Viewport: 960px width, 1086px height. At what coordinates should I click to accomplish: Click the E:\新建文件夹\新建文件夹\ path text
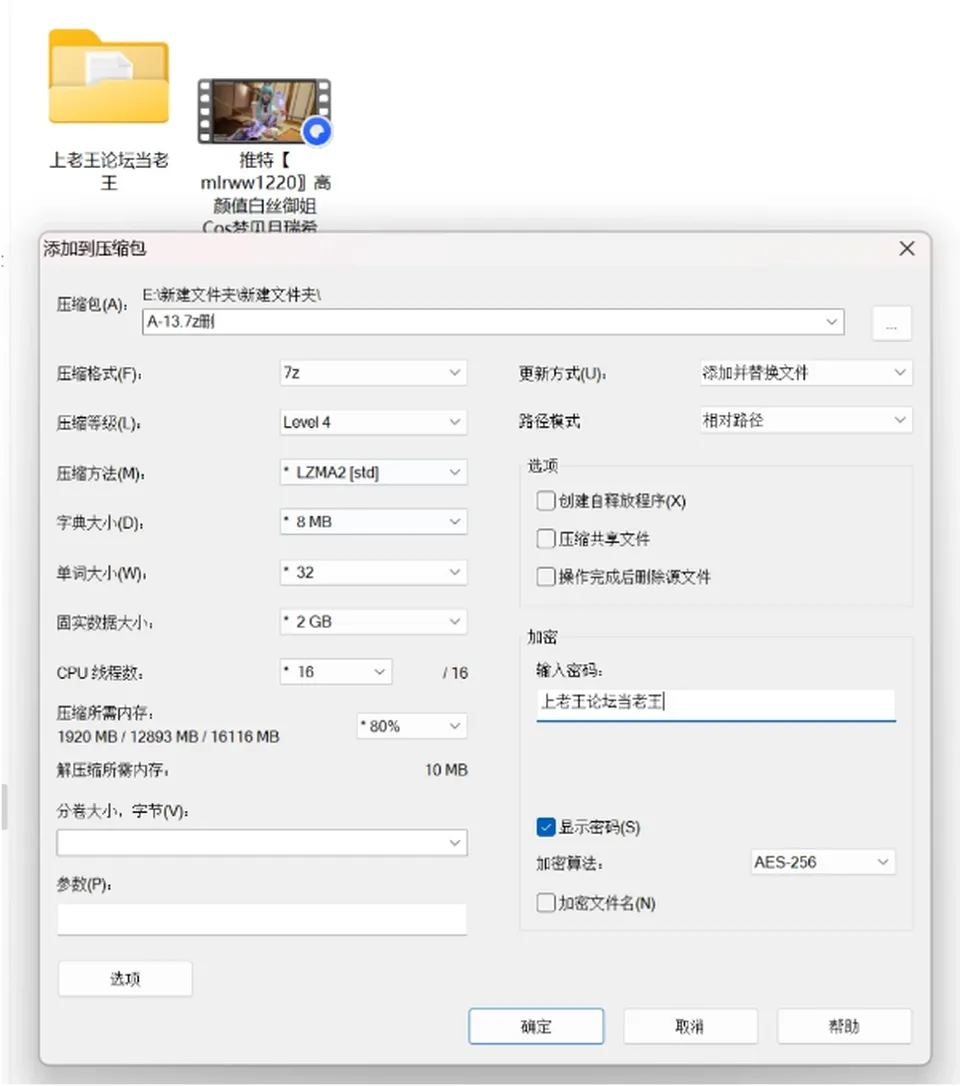point(232,295)
